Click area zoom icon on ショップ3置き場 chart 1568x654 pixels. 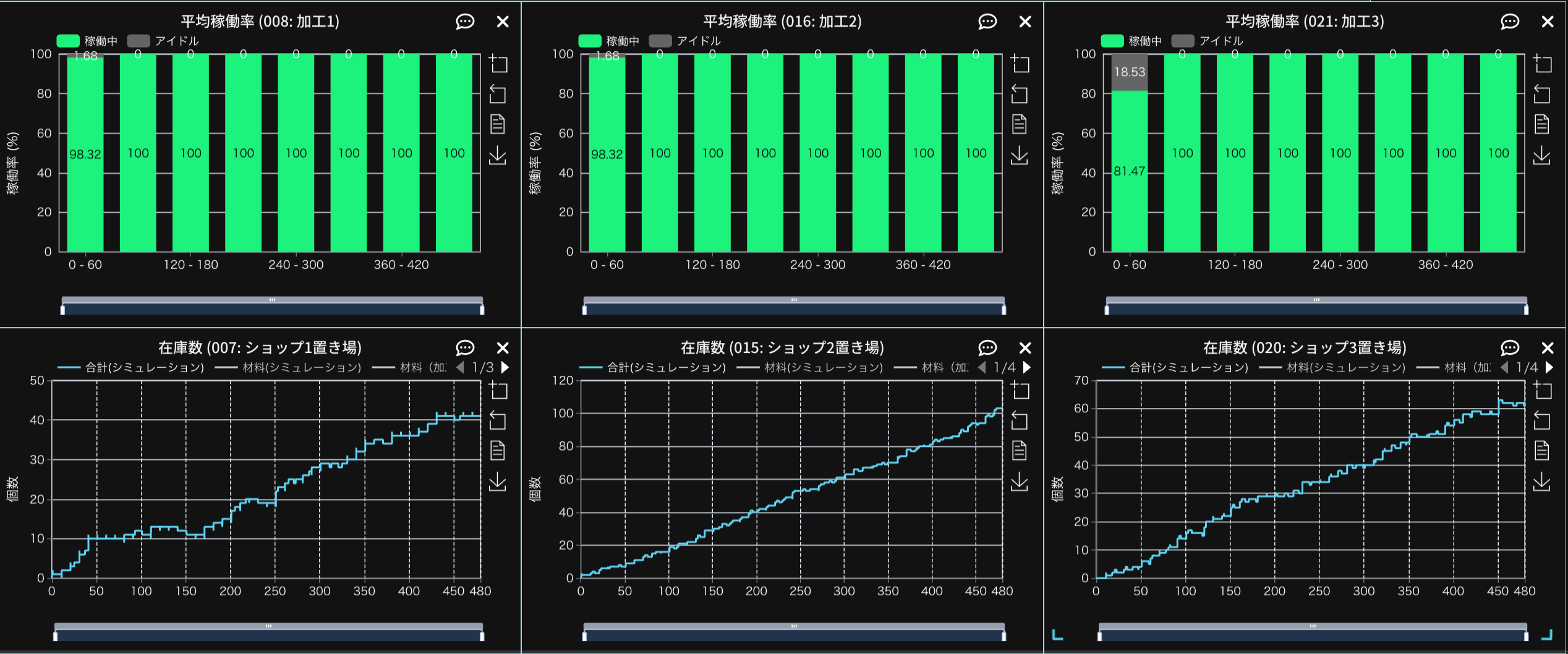pyautogui.click(x=1542, y=390)
